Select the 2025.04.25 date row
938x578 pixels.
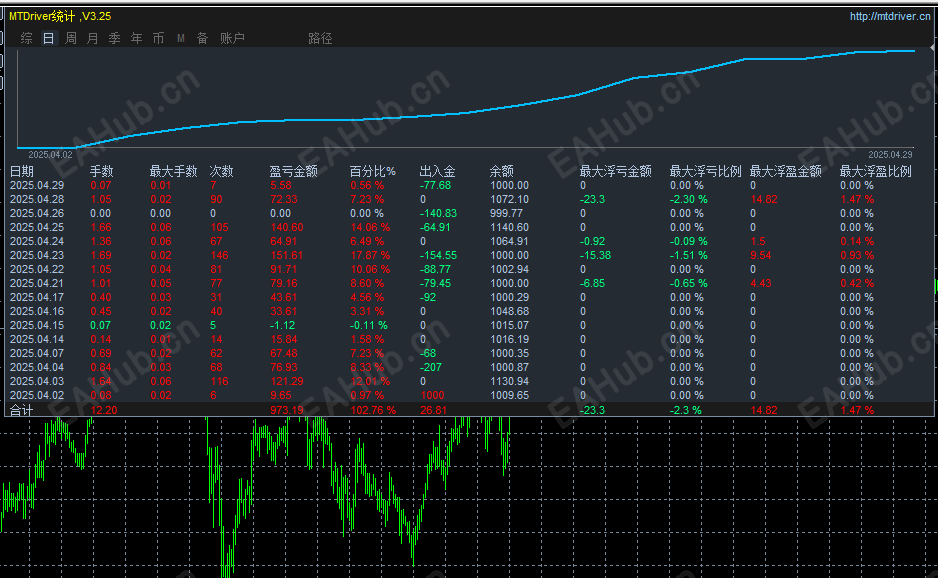click(x=36, y=227)
